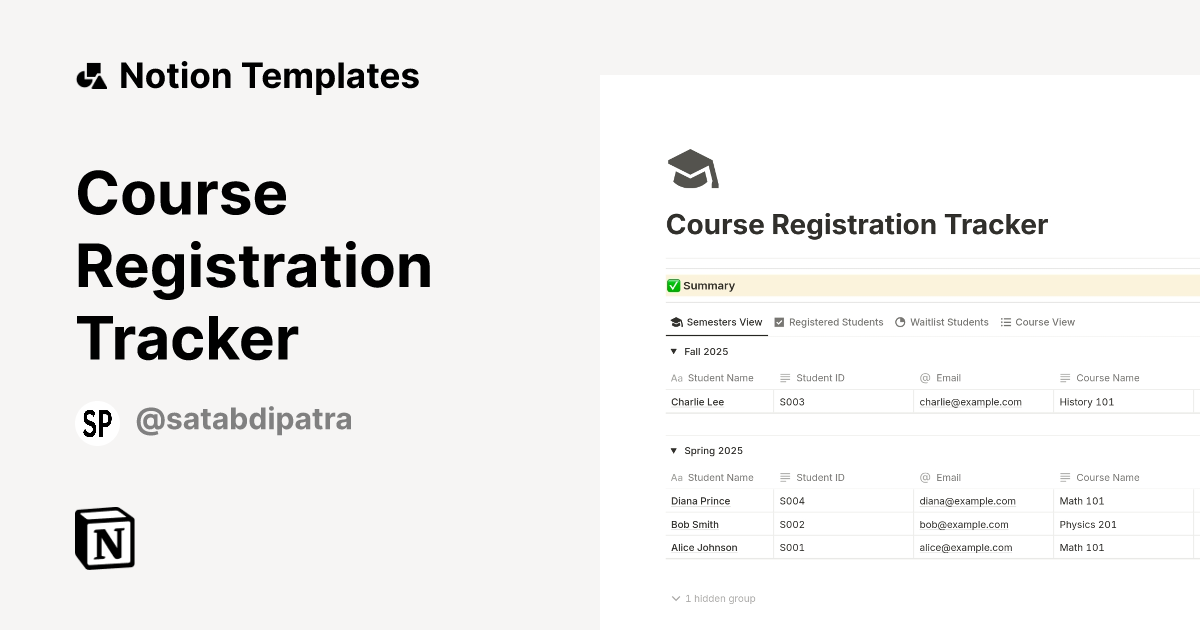Open the Waitlist Students view
The image size is (1200, 630).
948,322
